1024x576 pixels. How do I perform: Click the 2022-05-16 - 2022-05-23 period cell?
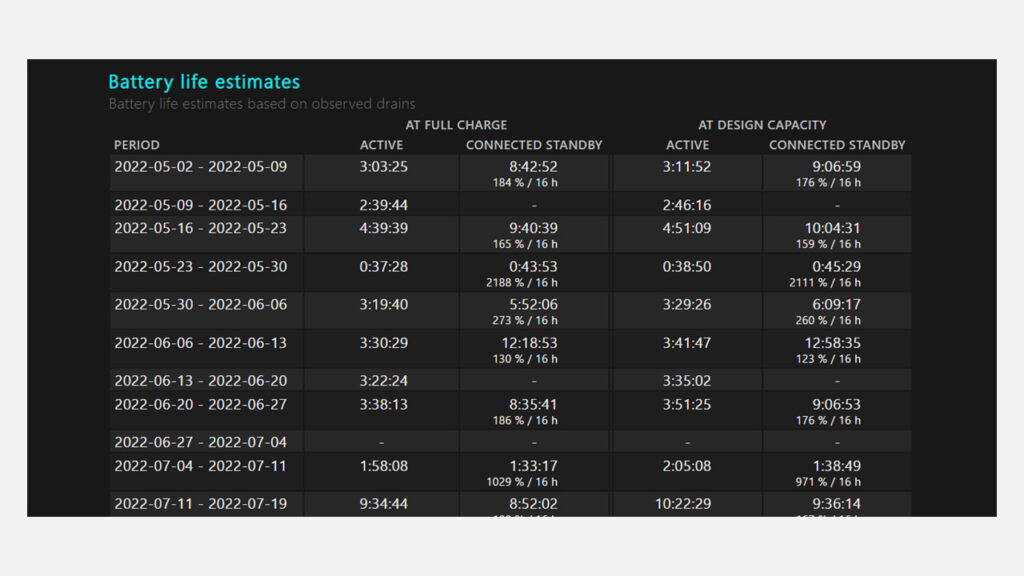pyautogui.click(x=200, y=228)
